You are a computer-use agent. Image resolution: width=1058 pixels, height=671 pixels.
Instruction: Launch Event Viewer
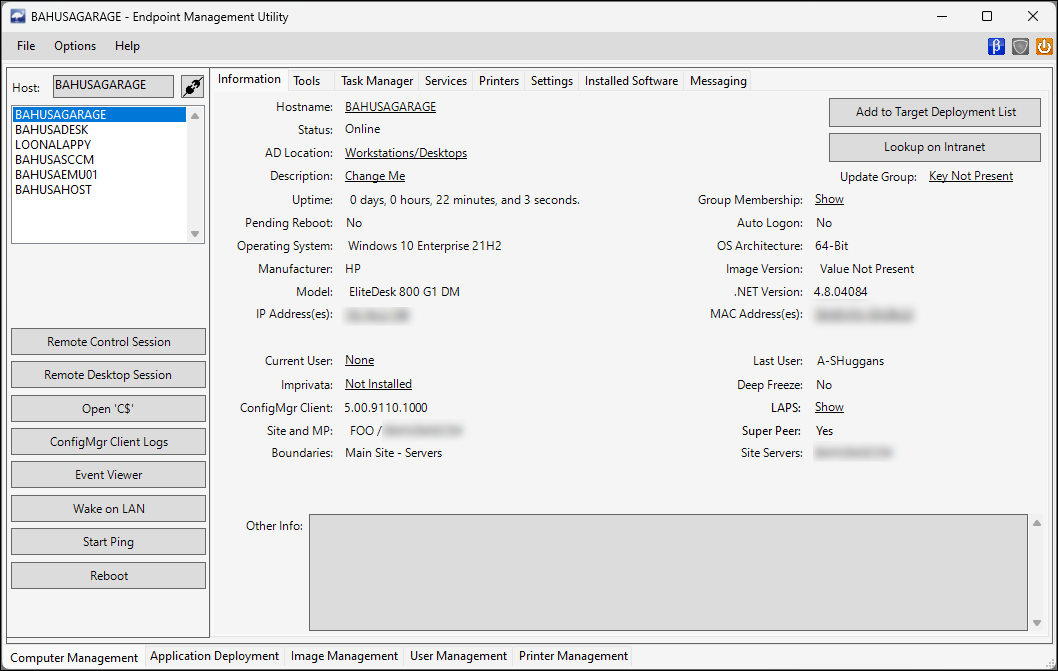coord(109,475)
